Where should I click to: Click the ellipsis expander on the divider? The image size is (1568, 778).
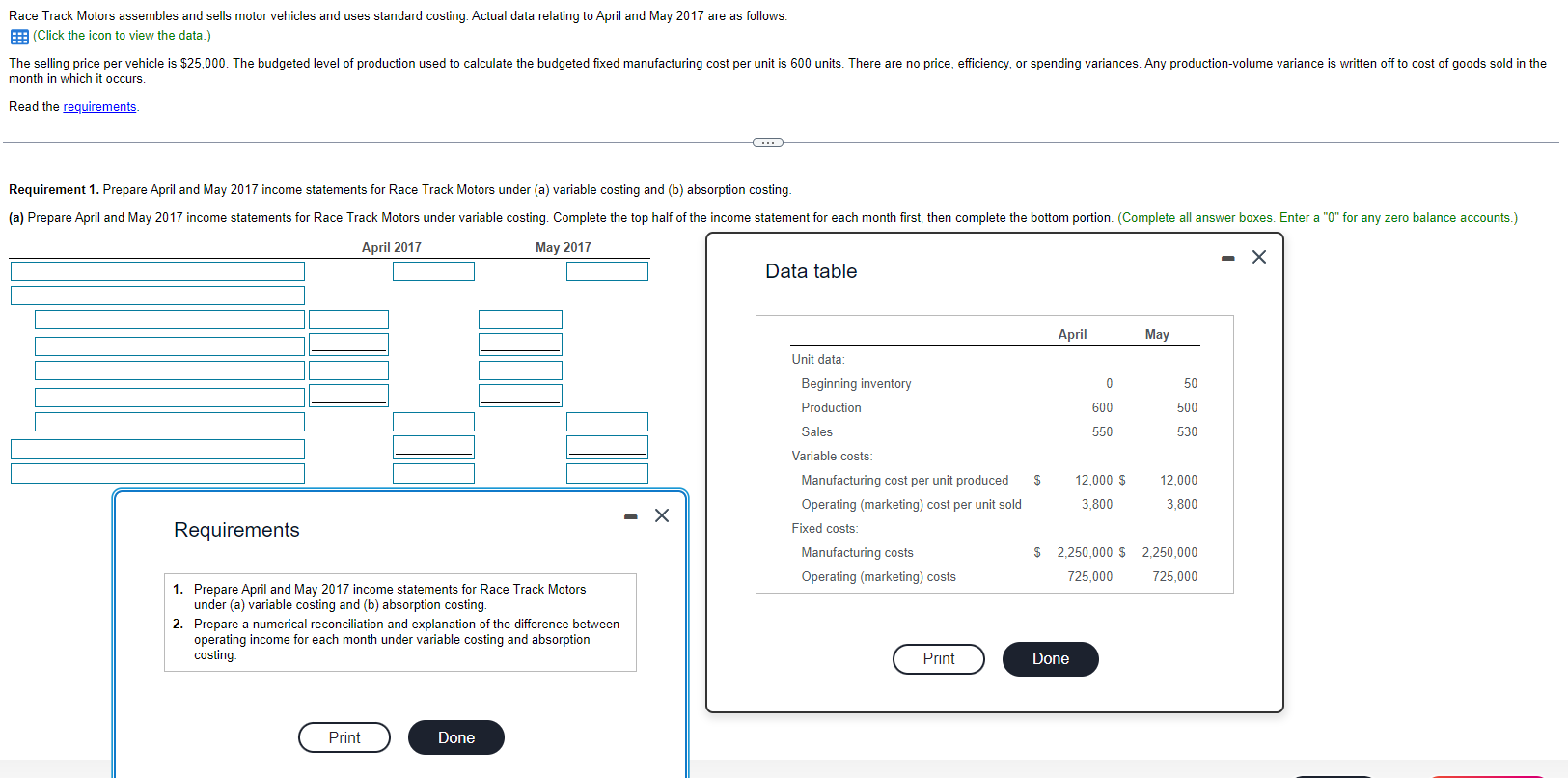767,143
